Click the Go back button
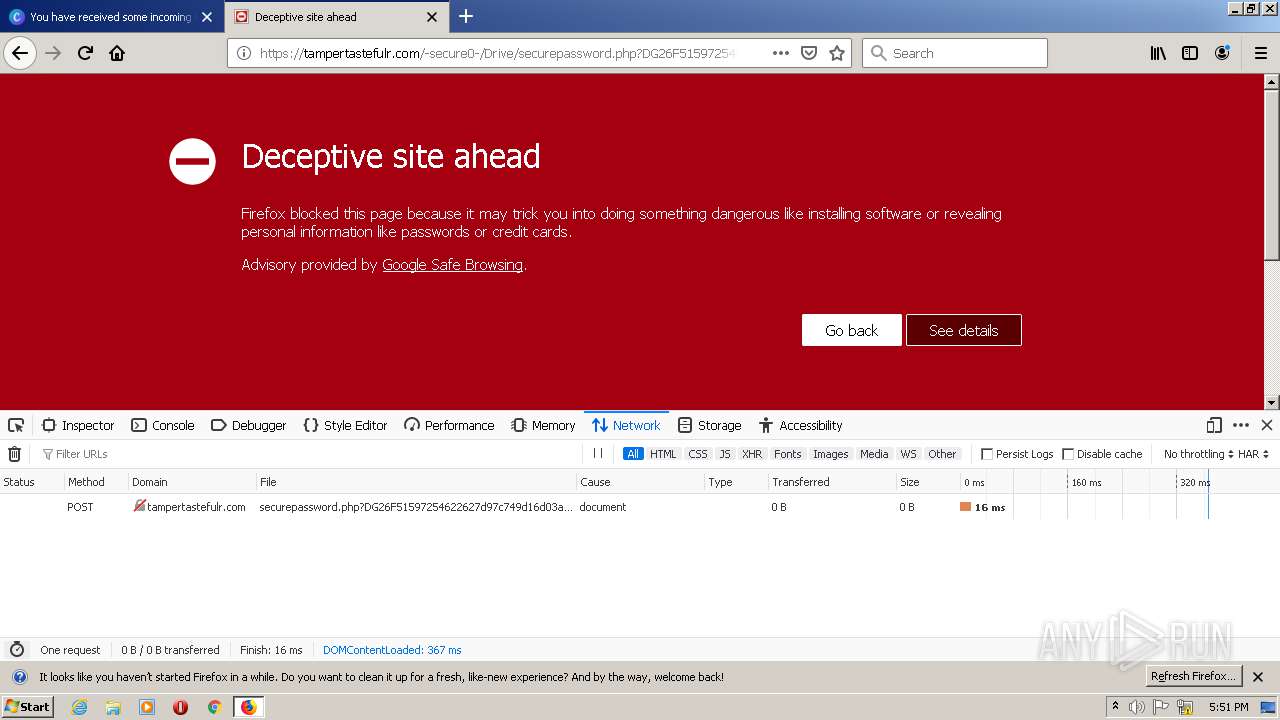This screenshot has height=720, width=1280. coord(851,330)
